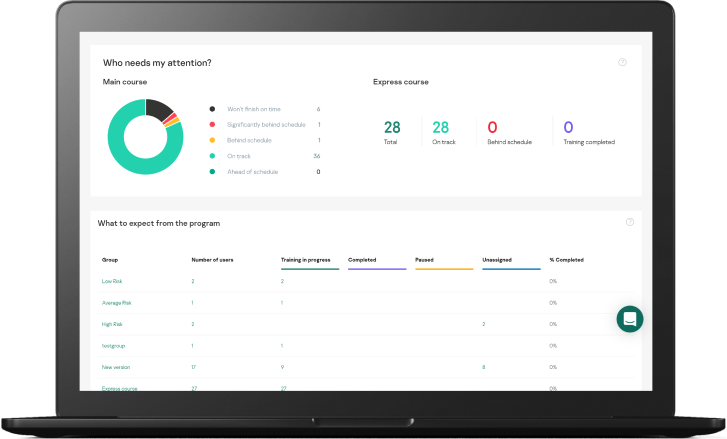Open the High Risk group
The image size is (727, 439).
111,324
